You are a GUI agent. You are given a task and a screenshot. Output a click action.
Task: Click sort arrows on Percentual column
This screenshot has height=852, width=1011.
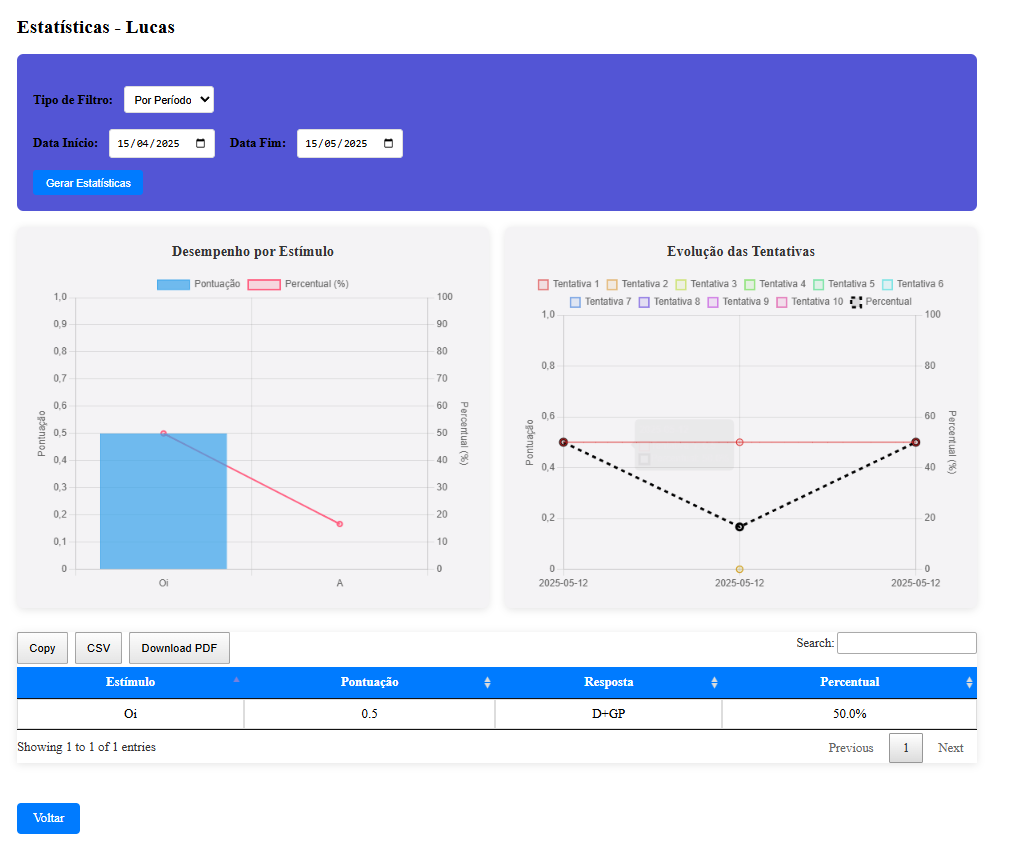[x=969, y=683]
